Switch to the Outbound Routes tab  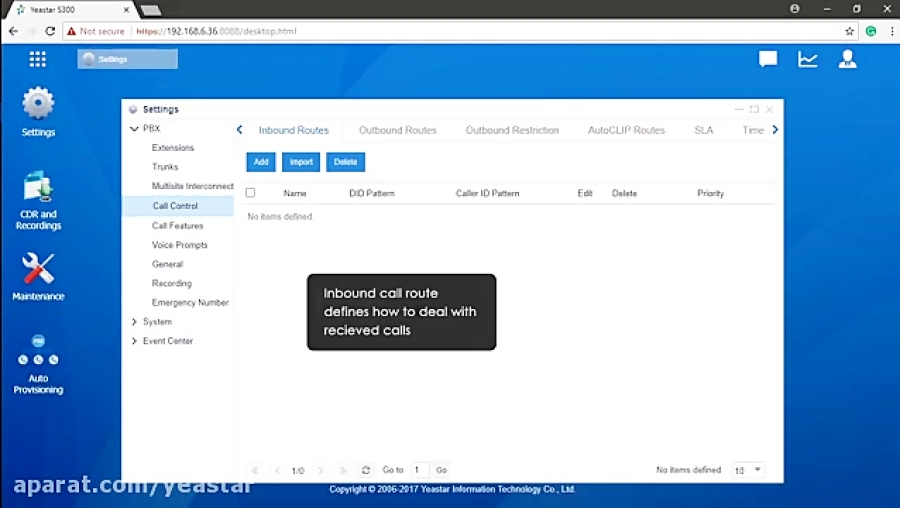(397, 130)
